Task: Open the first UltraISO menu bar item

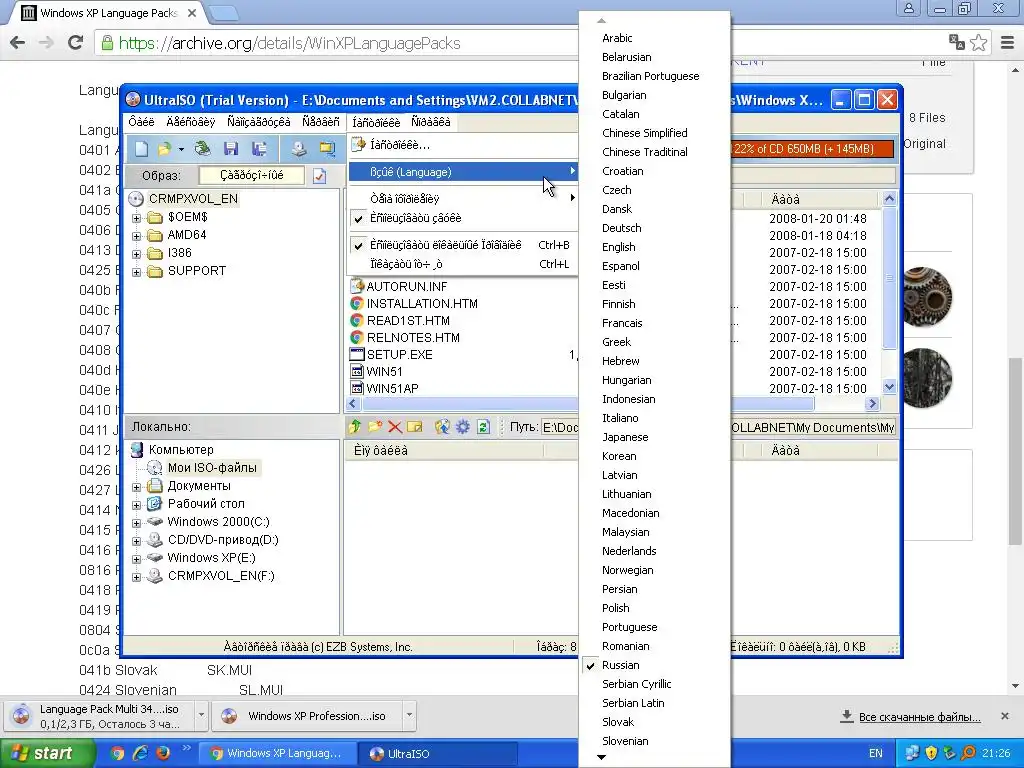Action: tap(141, 122)
